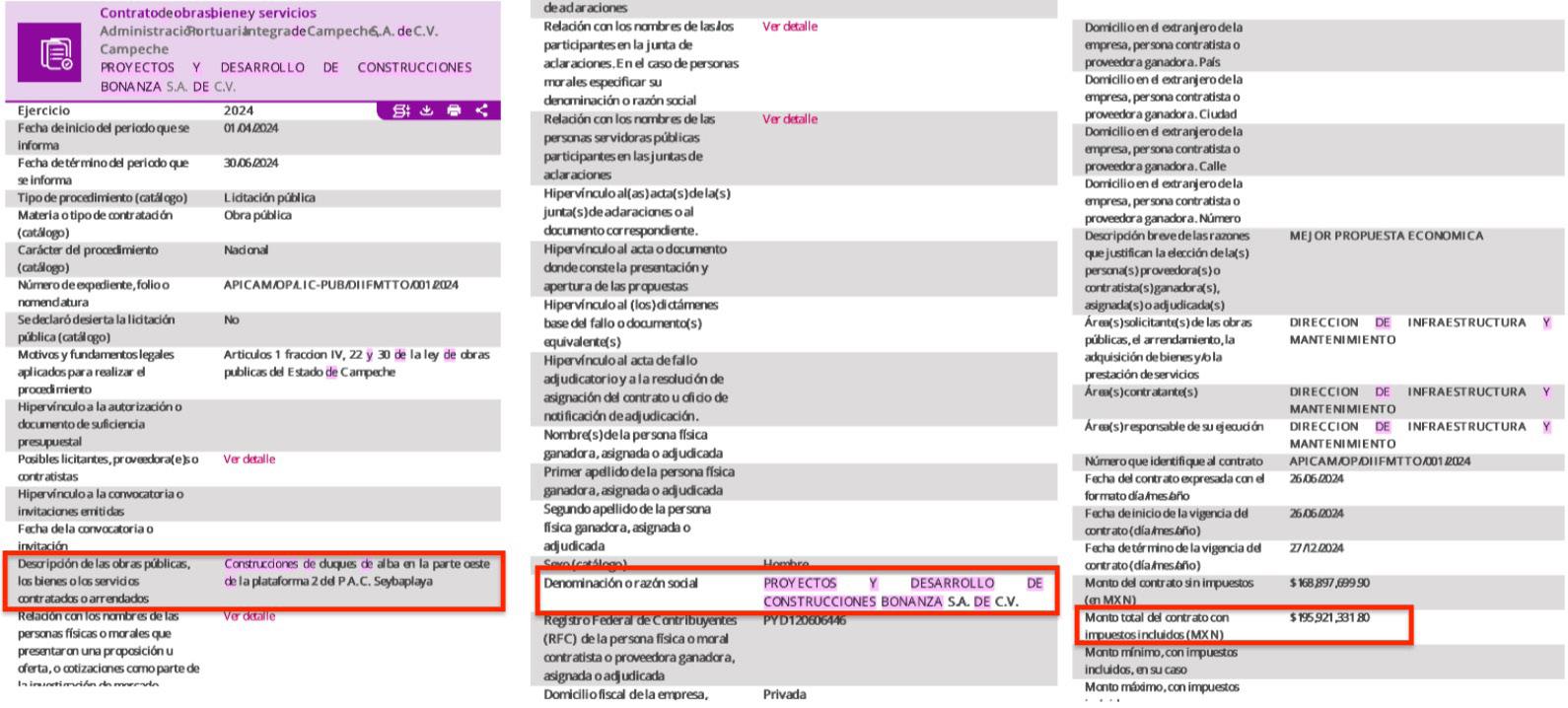Click PROYECTOS Y DESARROLLO company name in header

point(286,76)
